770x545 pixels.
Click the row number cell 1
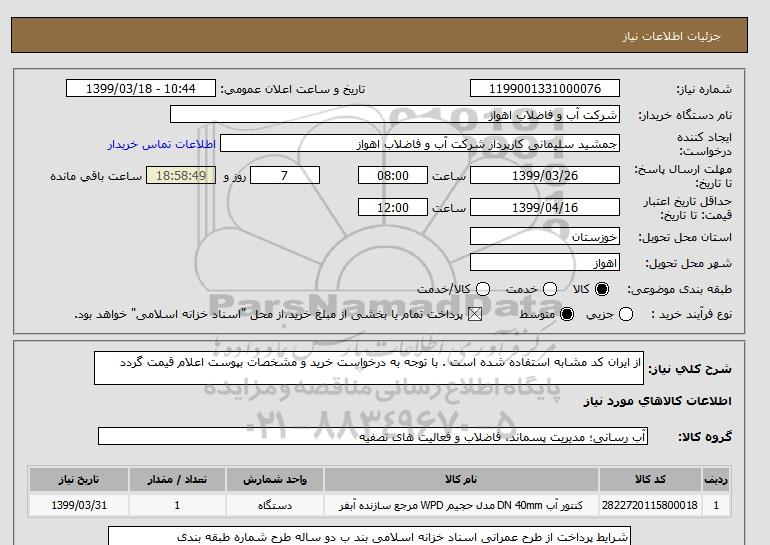pos(716,505)
